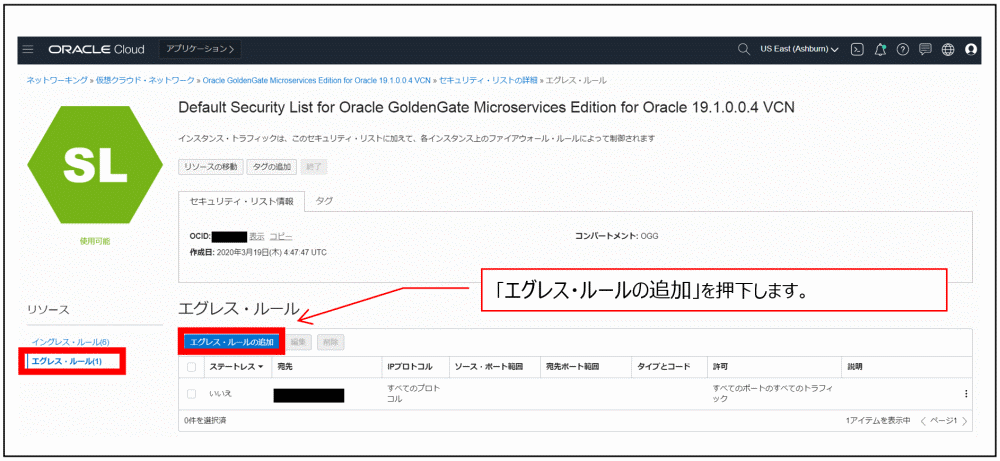Click the 削除 button

[x=330, y=342]
